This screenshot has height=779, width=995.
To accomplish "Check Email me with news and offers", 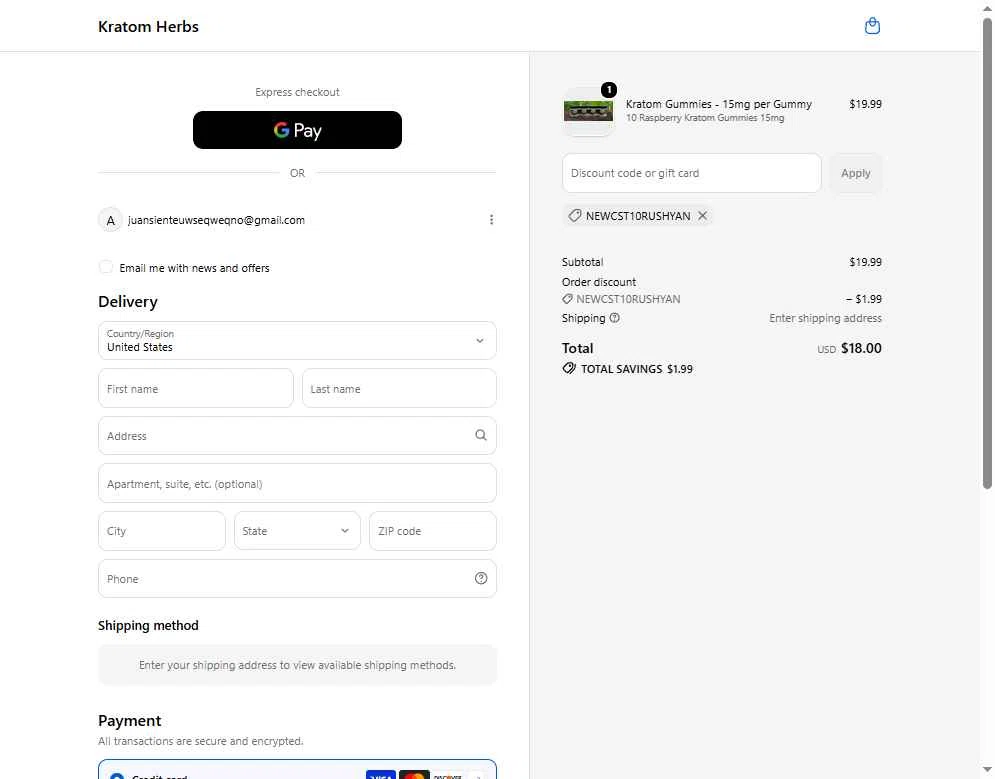I will pos(106,267).
